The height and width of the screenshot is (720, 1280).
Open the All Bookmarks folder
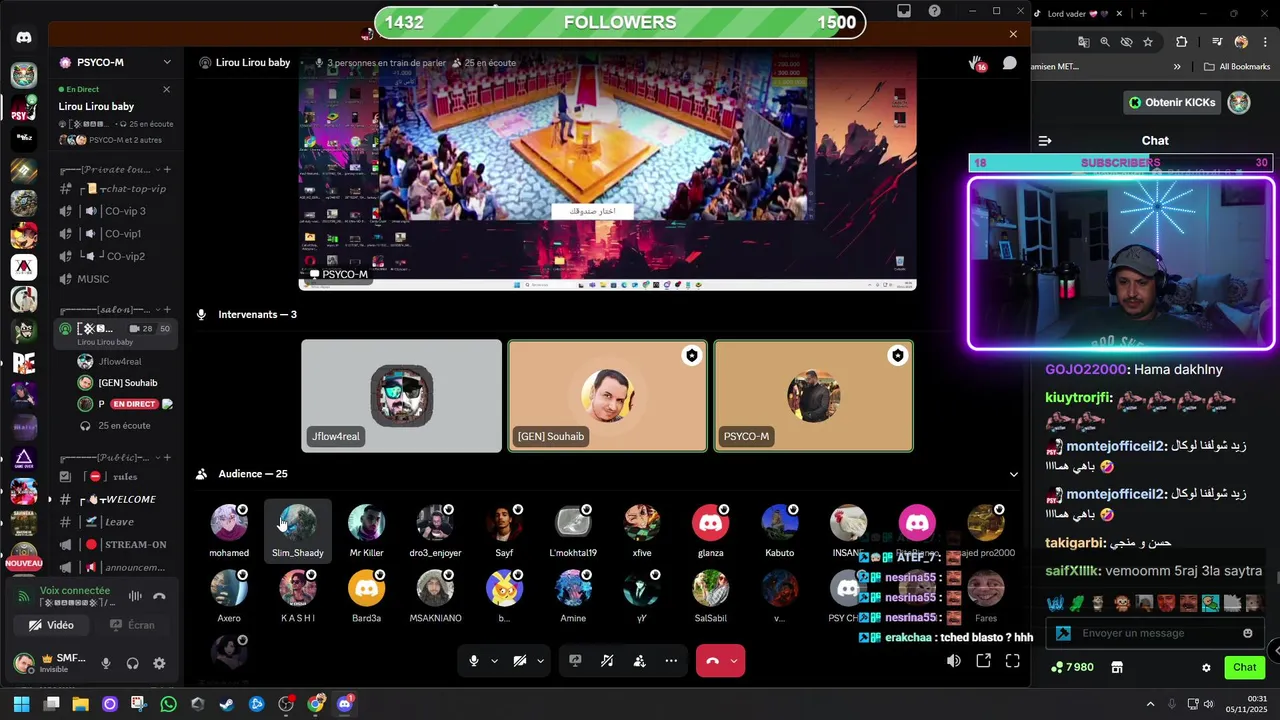(1237, 67)
